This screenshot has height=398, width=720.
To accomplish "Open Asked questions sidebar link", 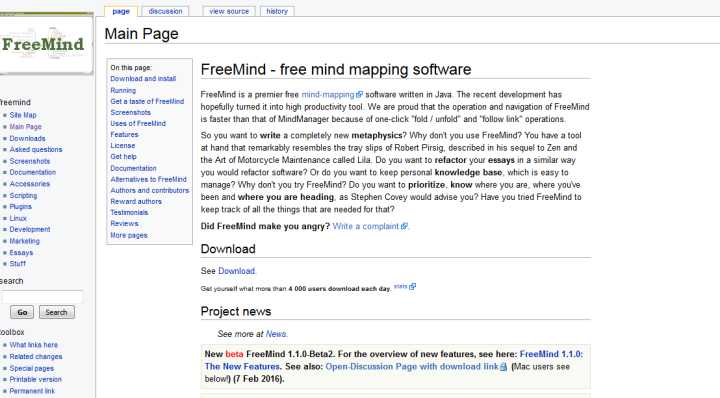I will coord(36,150).
